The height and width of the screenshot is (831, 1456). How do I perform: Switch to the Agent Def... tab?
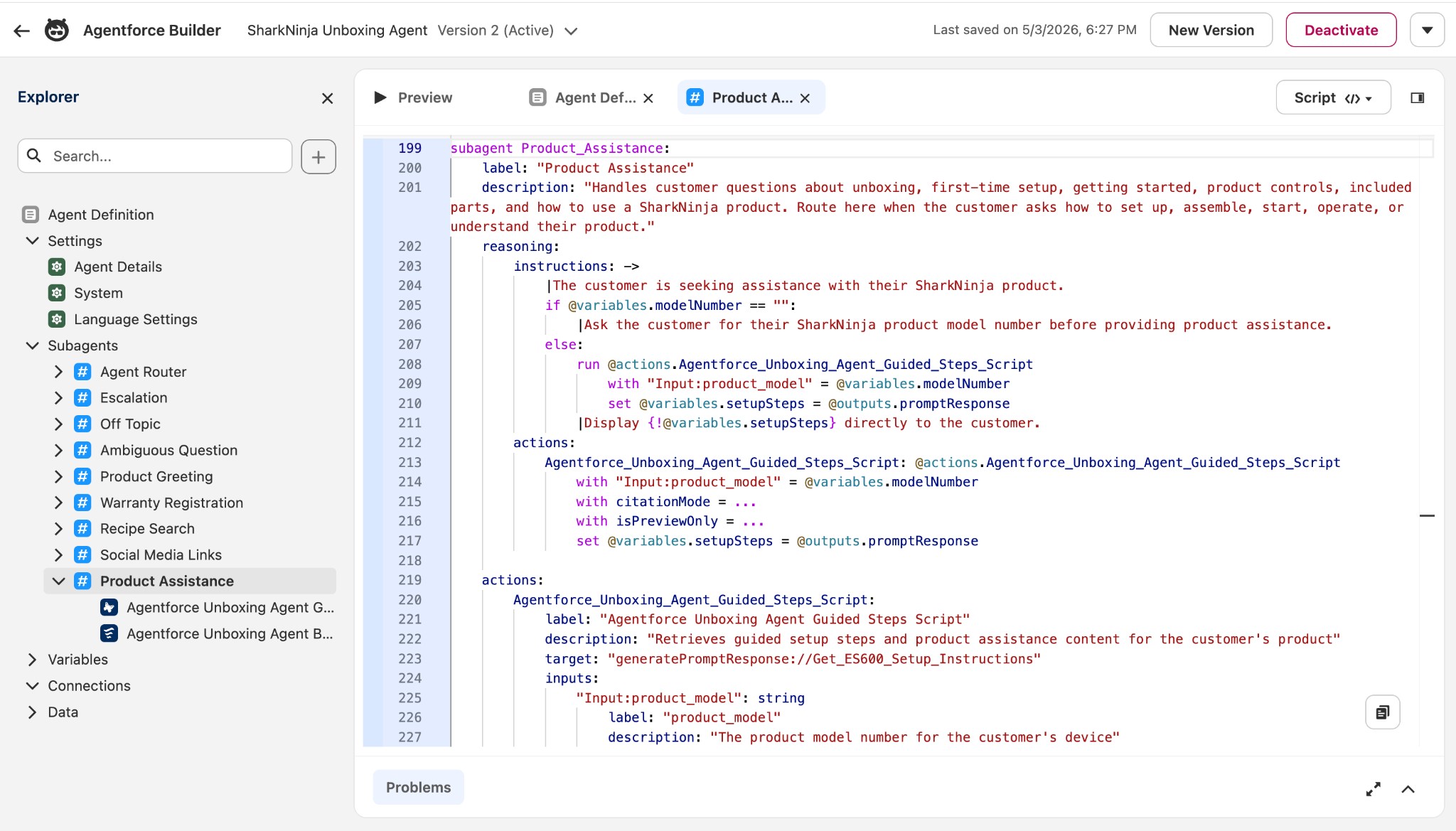(595, 97)
